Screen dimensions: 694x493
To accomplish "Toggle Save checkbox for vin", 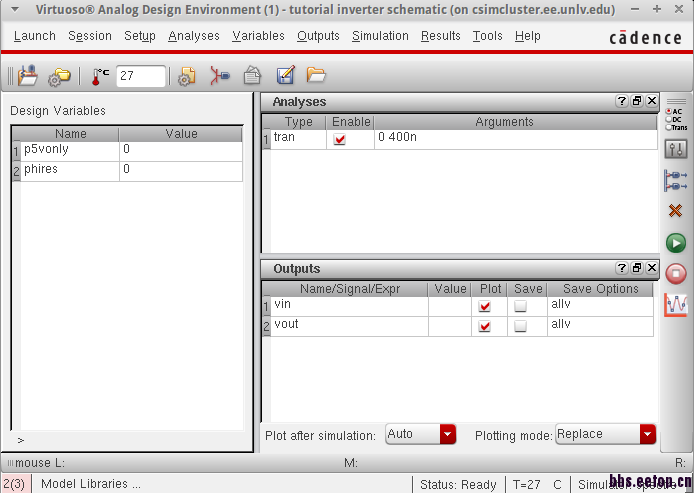I will (x=520, y=306).
